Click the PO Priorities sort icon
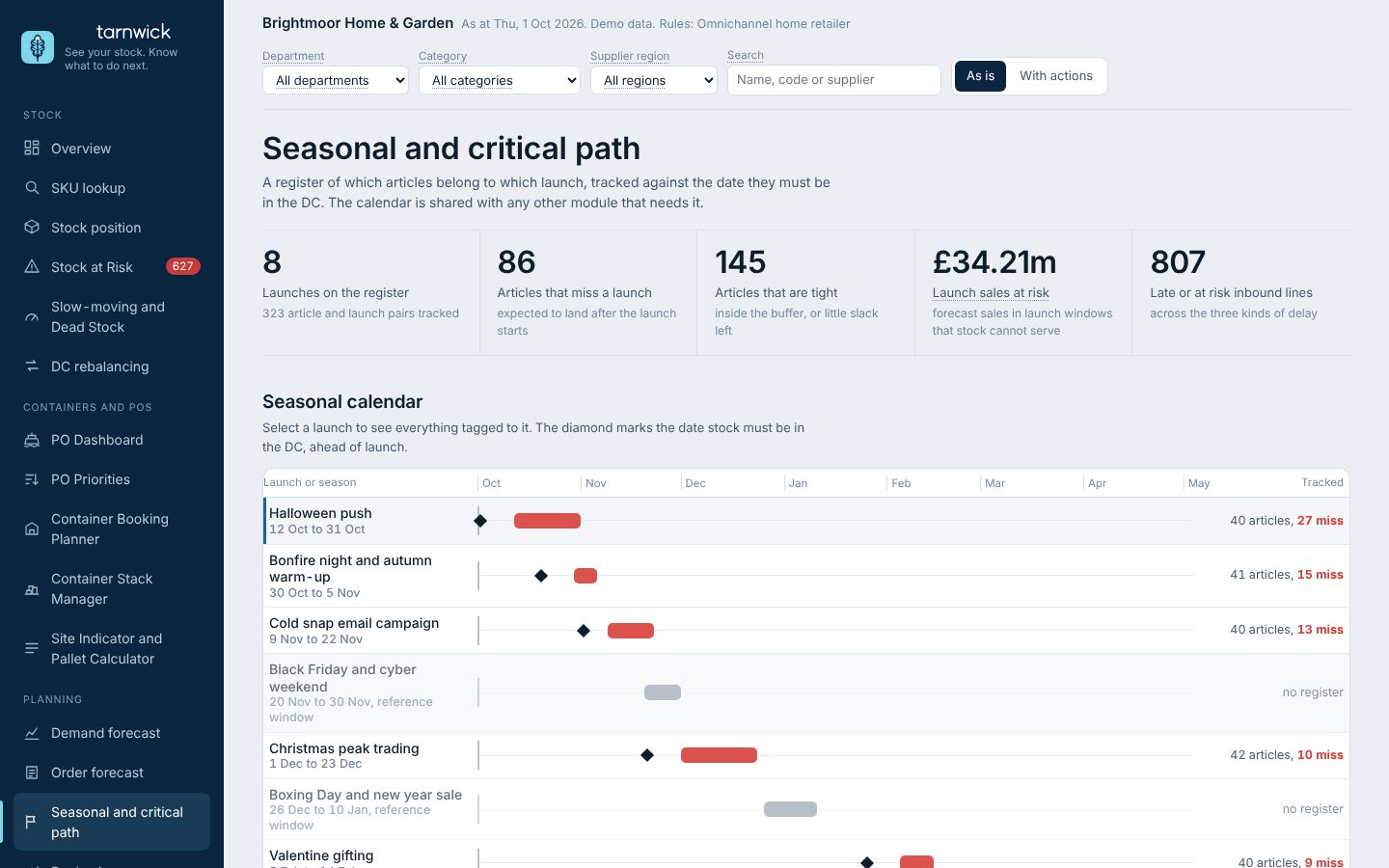 (32, 479)
